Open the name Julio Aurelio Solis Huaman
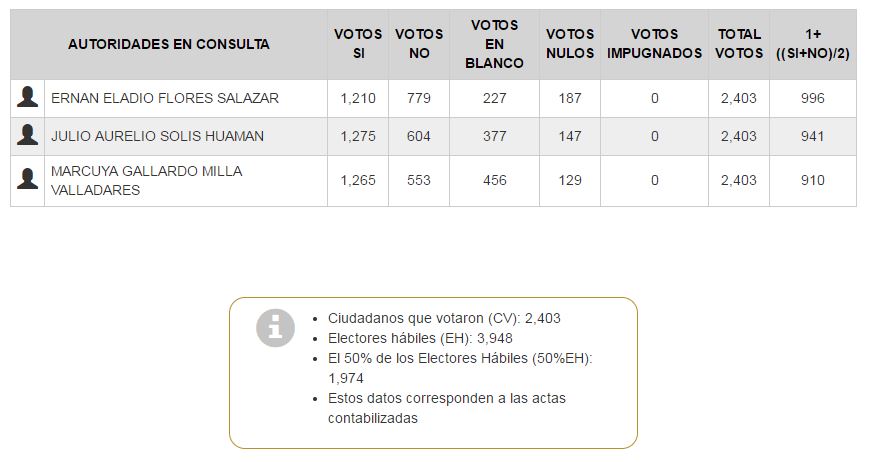The image size is (879, 462). point(157,136)
